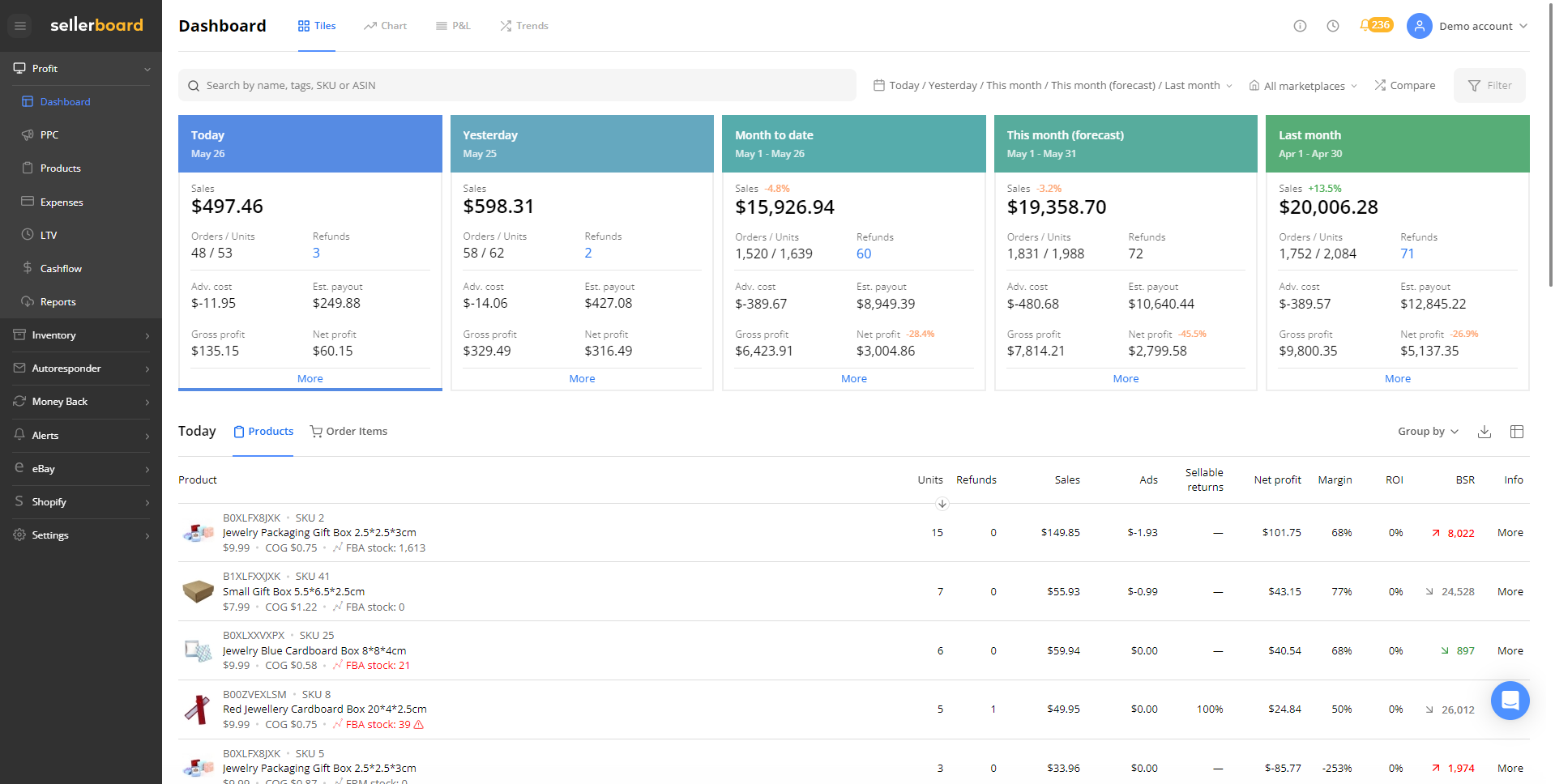Click More on the Last month tile

pos(1397,378)
